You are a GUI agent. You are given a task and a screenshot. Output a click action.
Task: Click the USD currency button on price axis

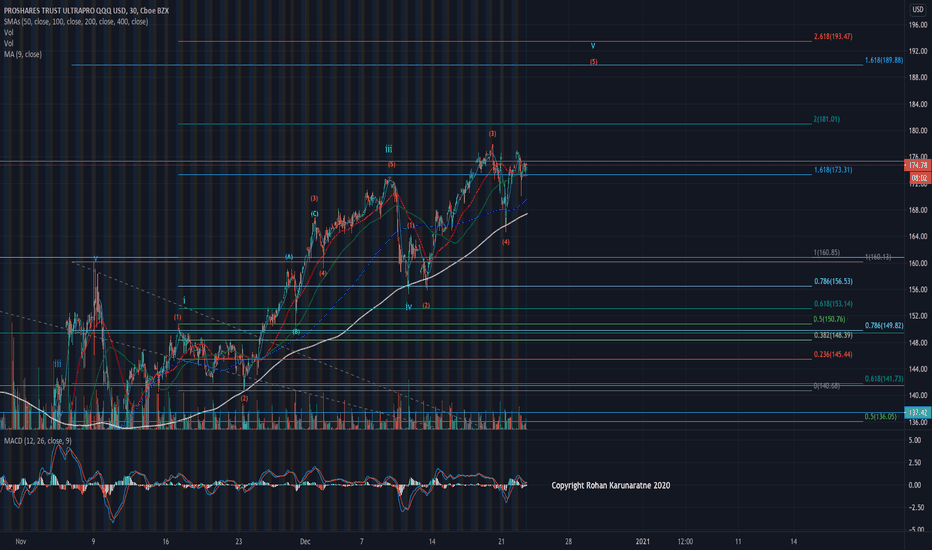(x=918, y=10)
